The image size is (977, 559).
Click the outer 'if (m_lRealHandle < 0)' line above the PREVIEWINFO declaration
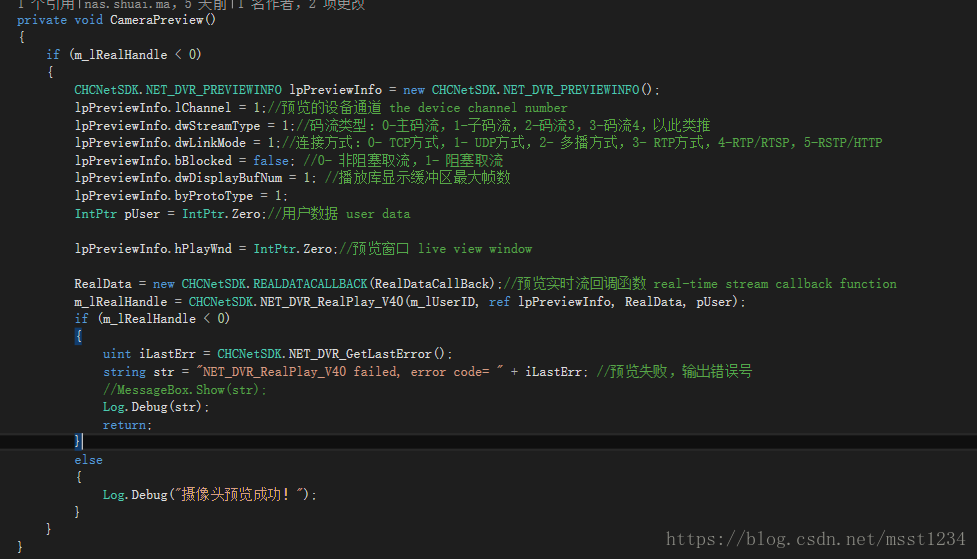[x=123, y=55]
